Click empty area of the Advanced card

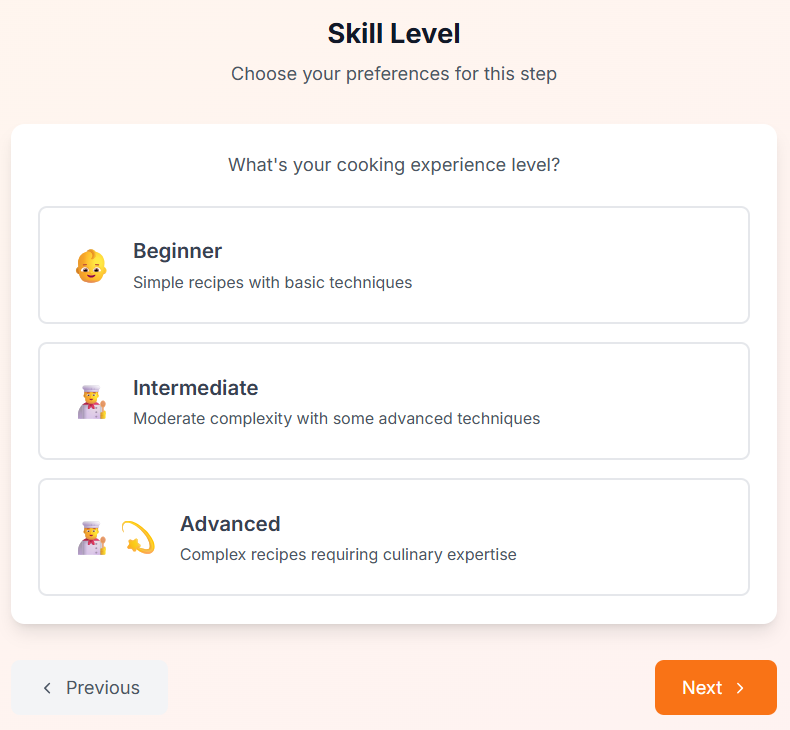pyautogui.click(x=640, y=538)
